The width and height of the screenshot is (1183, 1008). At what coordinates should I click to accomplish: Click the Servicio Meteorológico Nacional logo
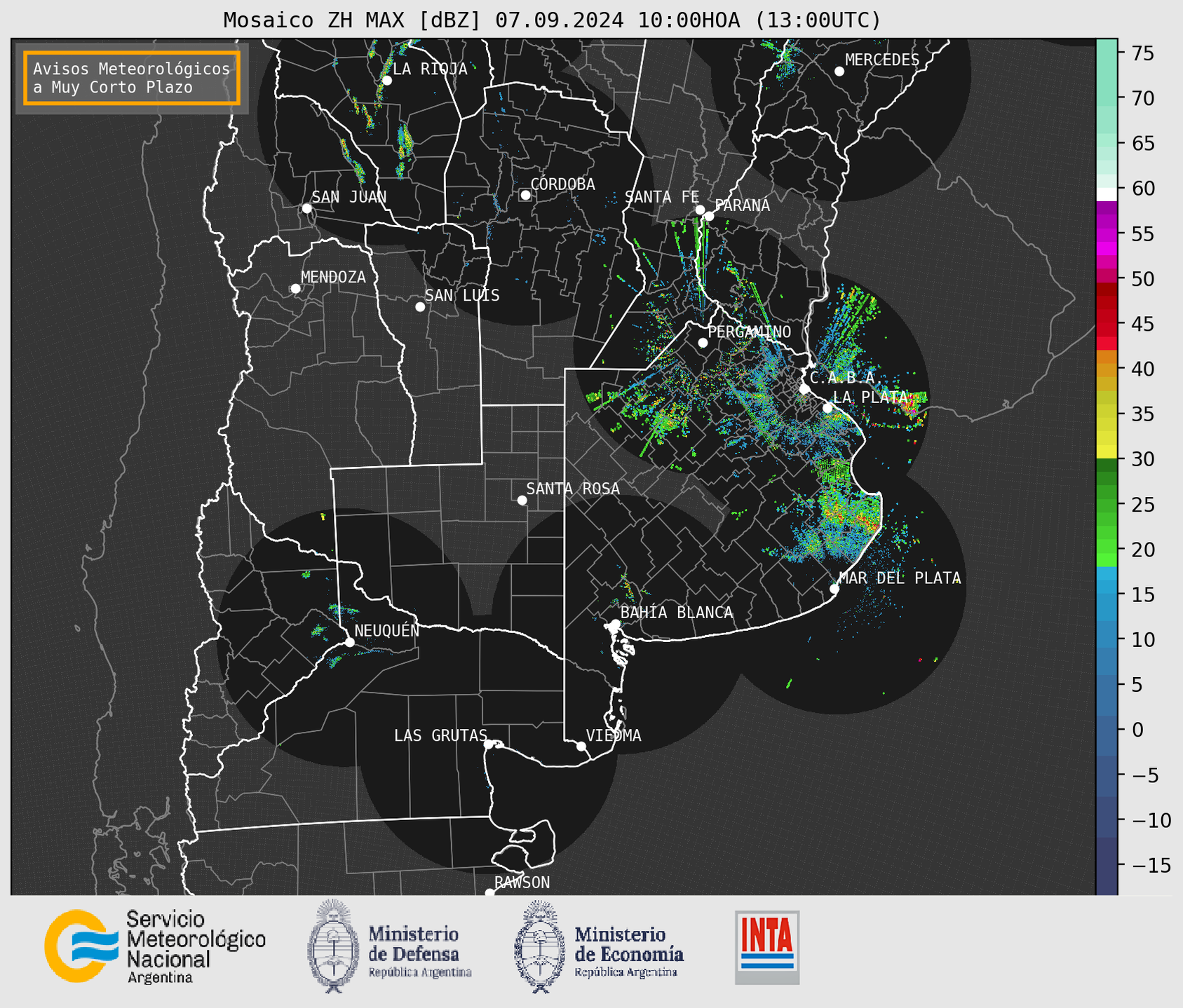[x=154, y=946]
